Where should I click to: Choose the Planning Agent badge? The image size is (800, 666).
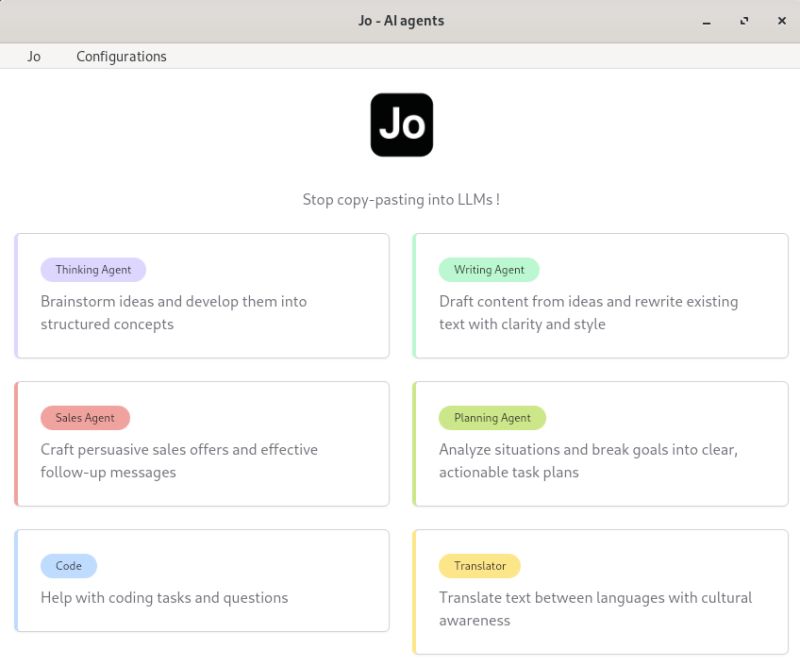pos(492,417)
